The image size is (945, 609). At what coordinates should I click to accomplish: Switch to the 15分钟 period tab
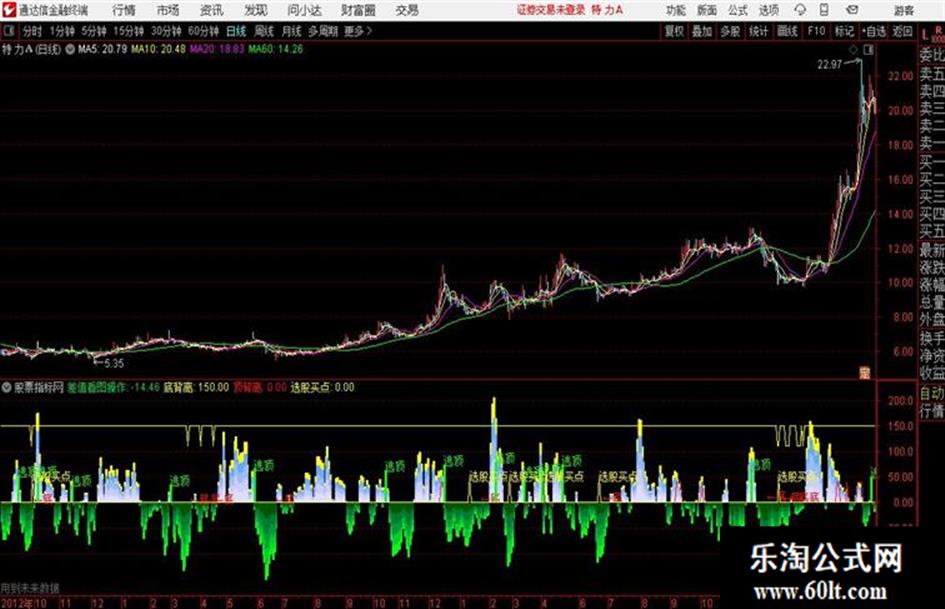point(128,31)
